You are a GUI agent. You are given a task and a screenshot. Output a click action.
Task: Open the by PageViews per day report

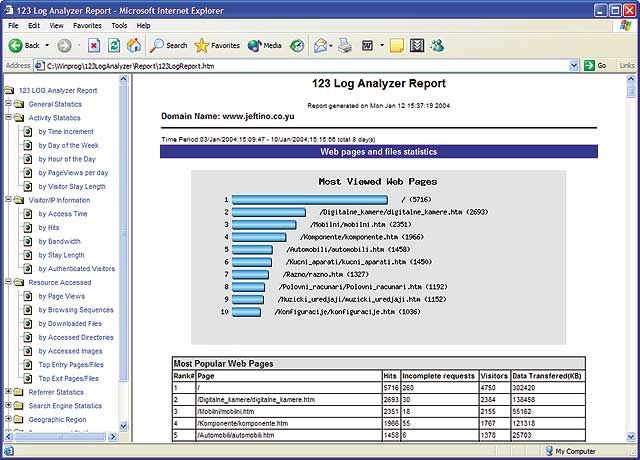73,173
